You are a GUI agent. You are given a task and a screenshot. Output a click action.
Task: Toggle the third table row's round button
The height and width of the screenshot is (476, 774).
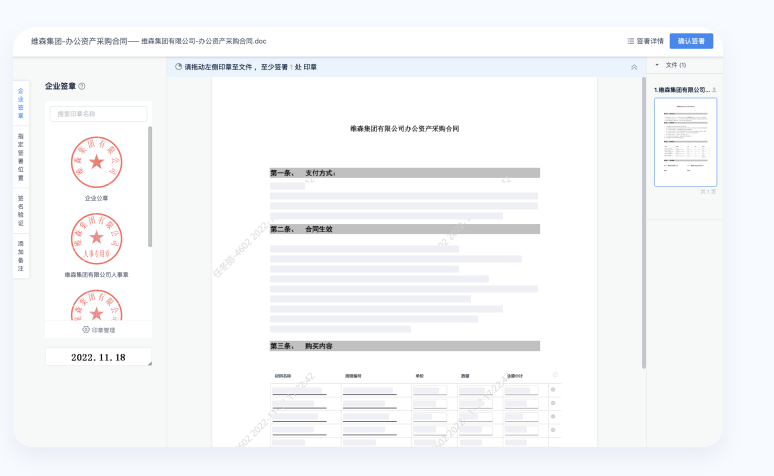tap(553, 415)
